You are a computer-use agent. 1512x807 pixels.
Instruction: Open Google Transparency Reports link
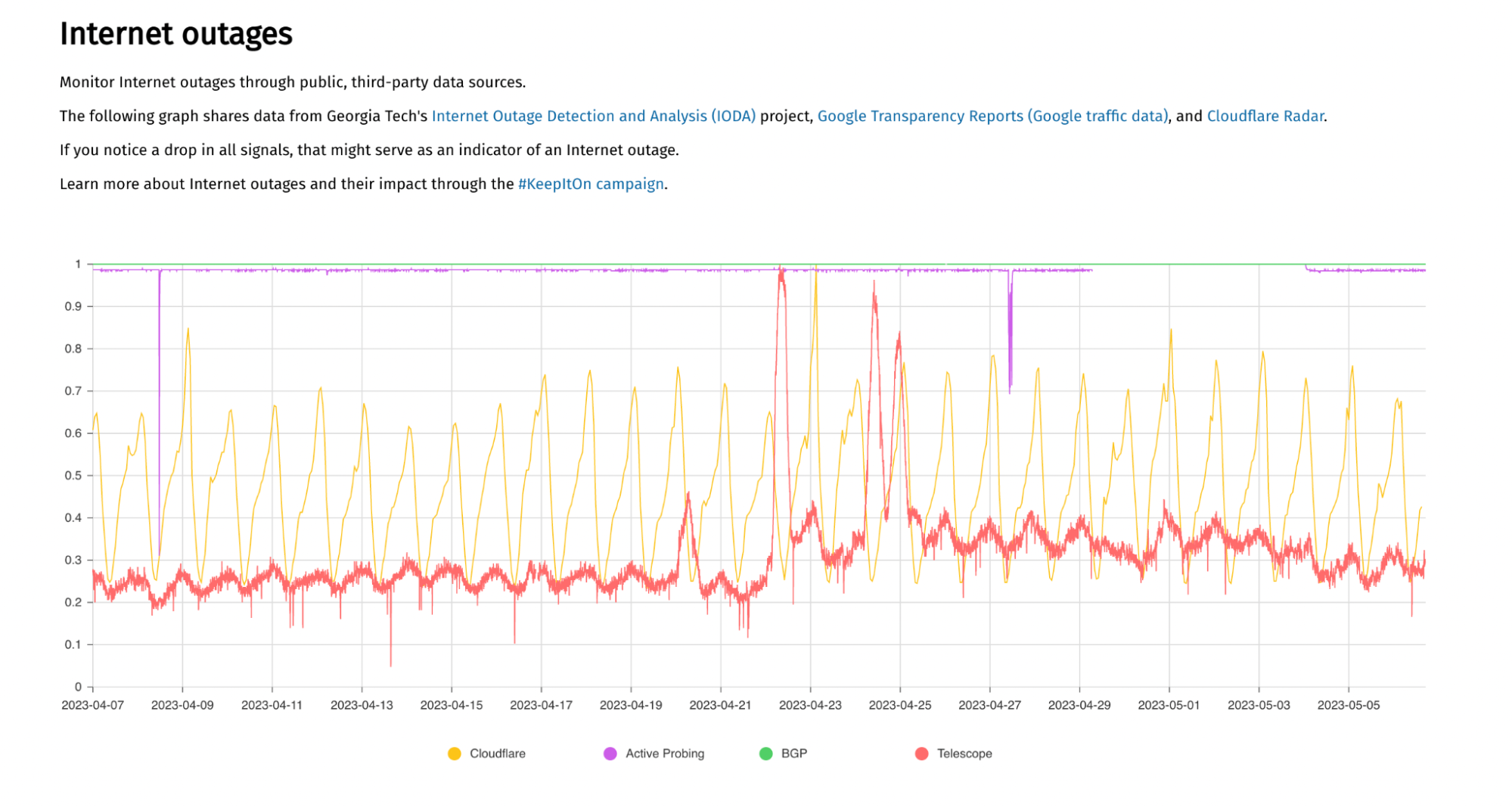pyautogui.click(x=992, y=116)
